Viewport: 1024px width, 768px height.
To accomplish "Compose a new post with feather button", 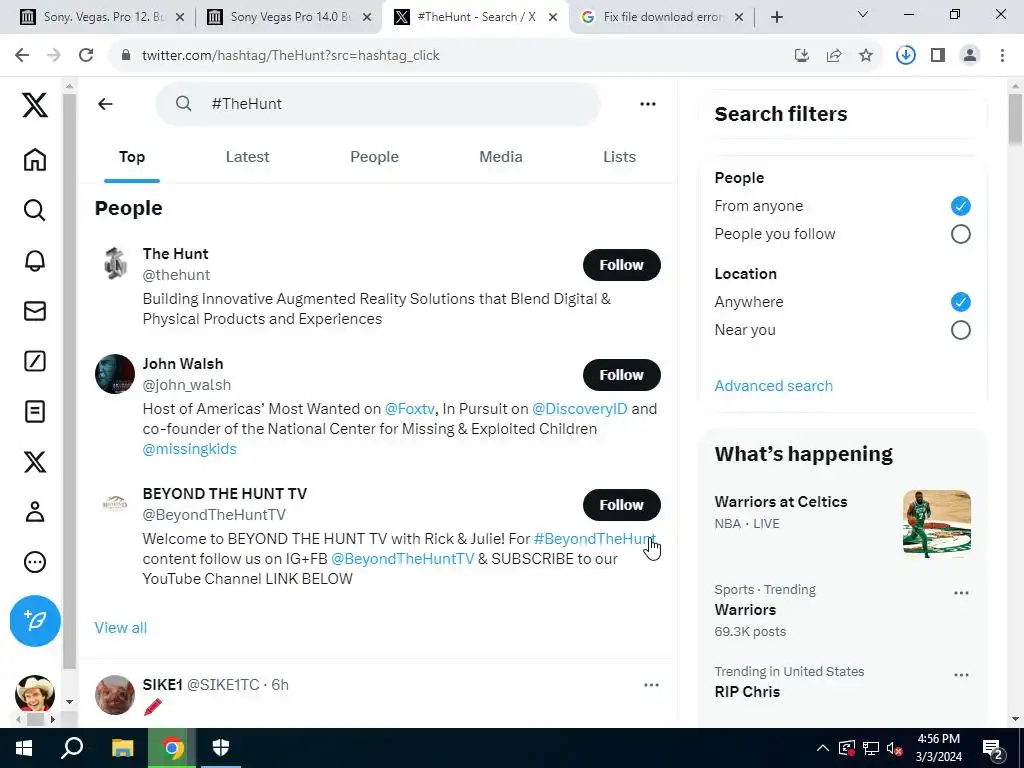I will [x=35, y=620].
